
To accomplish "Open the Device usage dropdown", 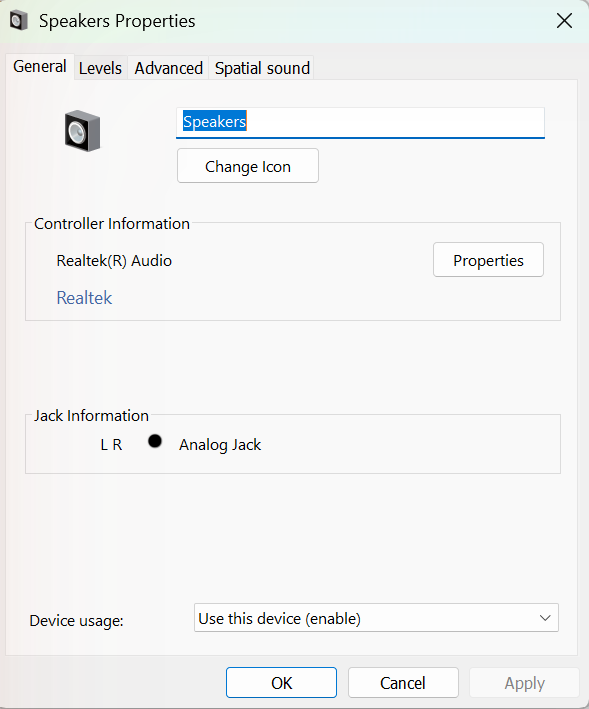I will click(376, 618).
